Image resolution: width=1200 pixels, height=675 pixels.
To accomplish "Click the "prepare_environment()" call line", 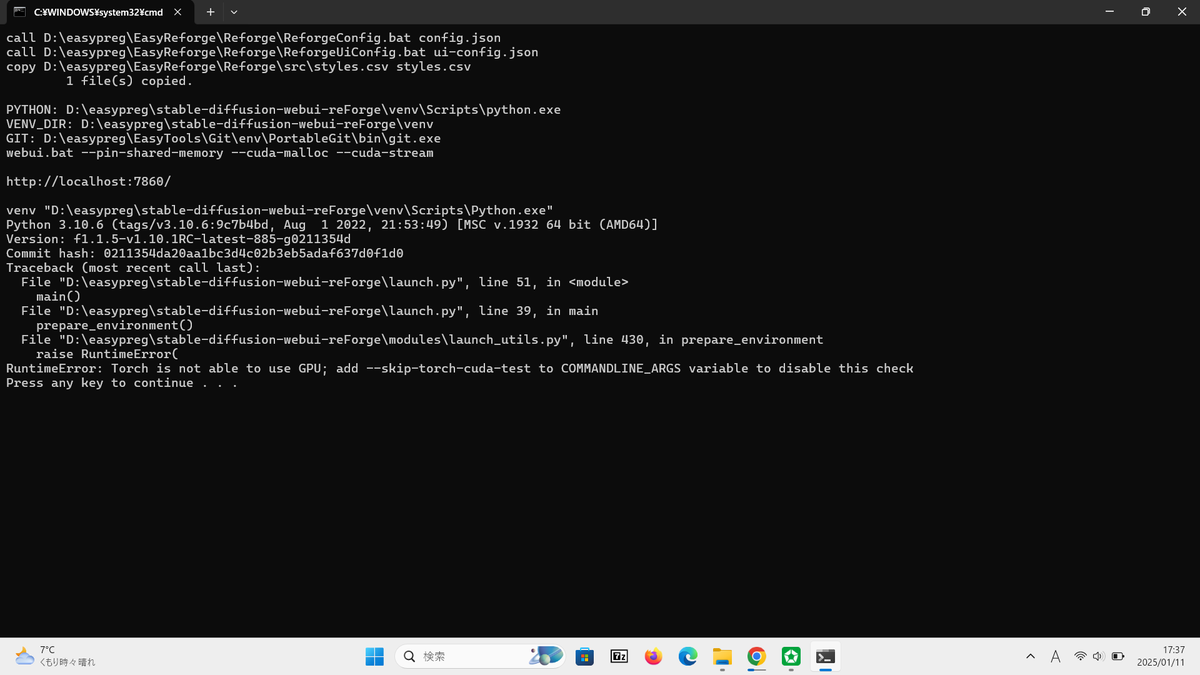I will [114, 326].
